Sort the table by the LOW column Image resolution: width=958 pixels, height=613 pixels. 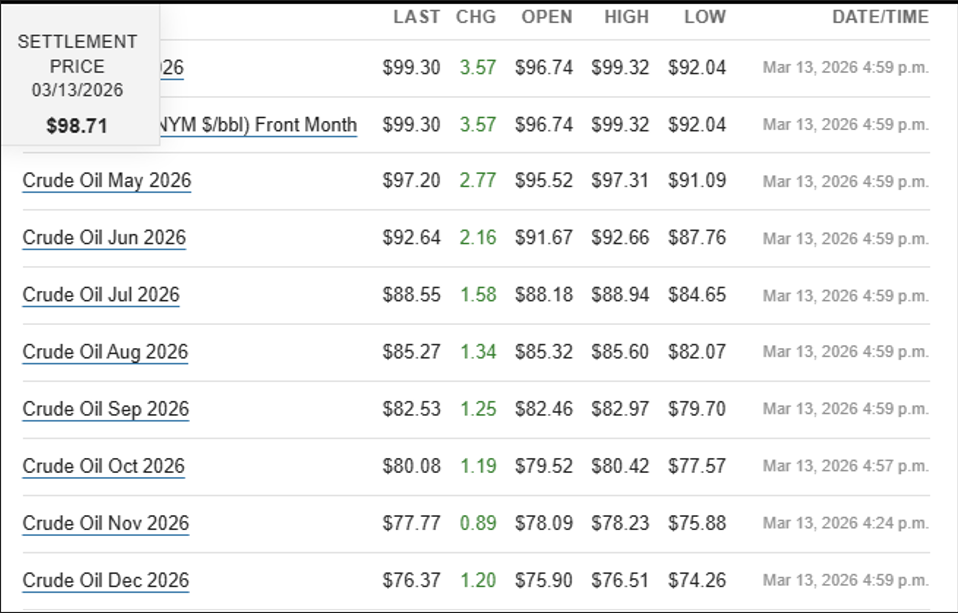click(x=706, y=17)
